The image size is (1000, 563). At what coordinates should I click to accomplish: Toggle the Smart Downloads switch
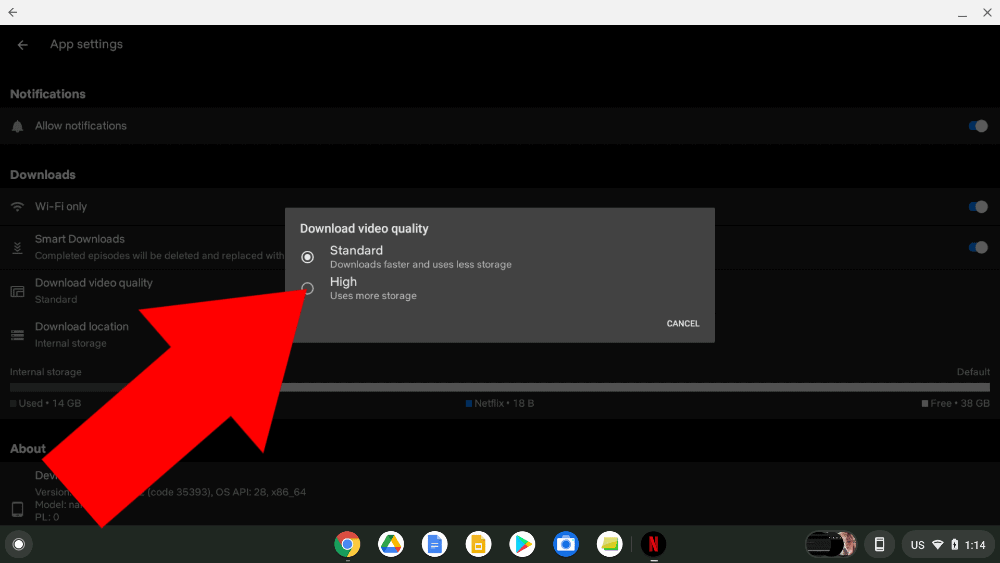pos(978,247)
